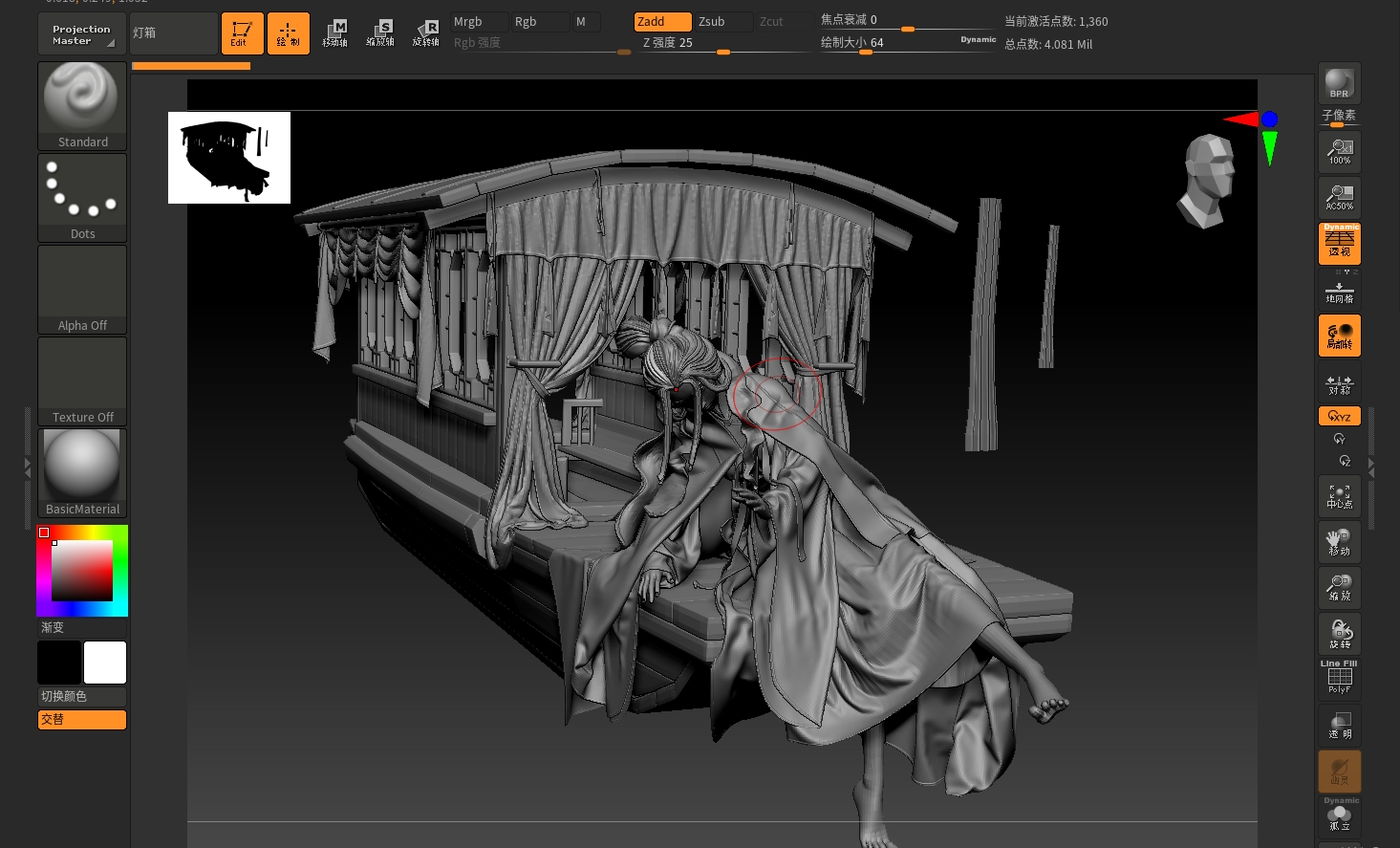This screenshot has height=848, width=1400.
Task: Render with the BPR icon
Action: 1340,83
